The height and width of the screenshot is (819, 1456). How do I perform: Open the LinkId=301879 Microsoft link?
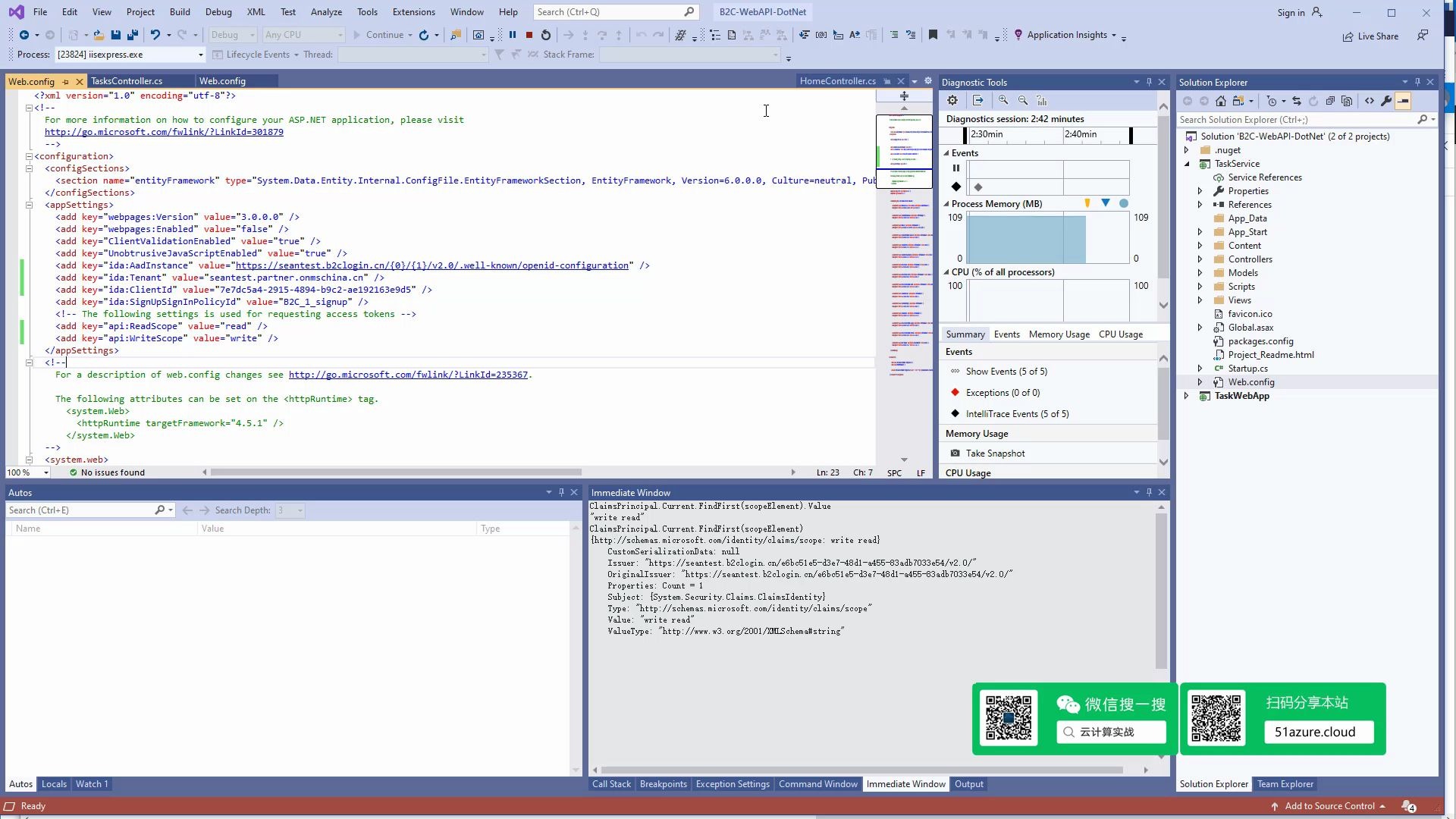(164, 132)
